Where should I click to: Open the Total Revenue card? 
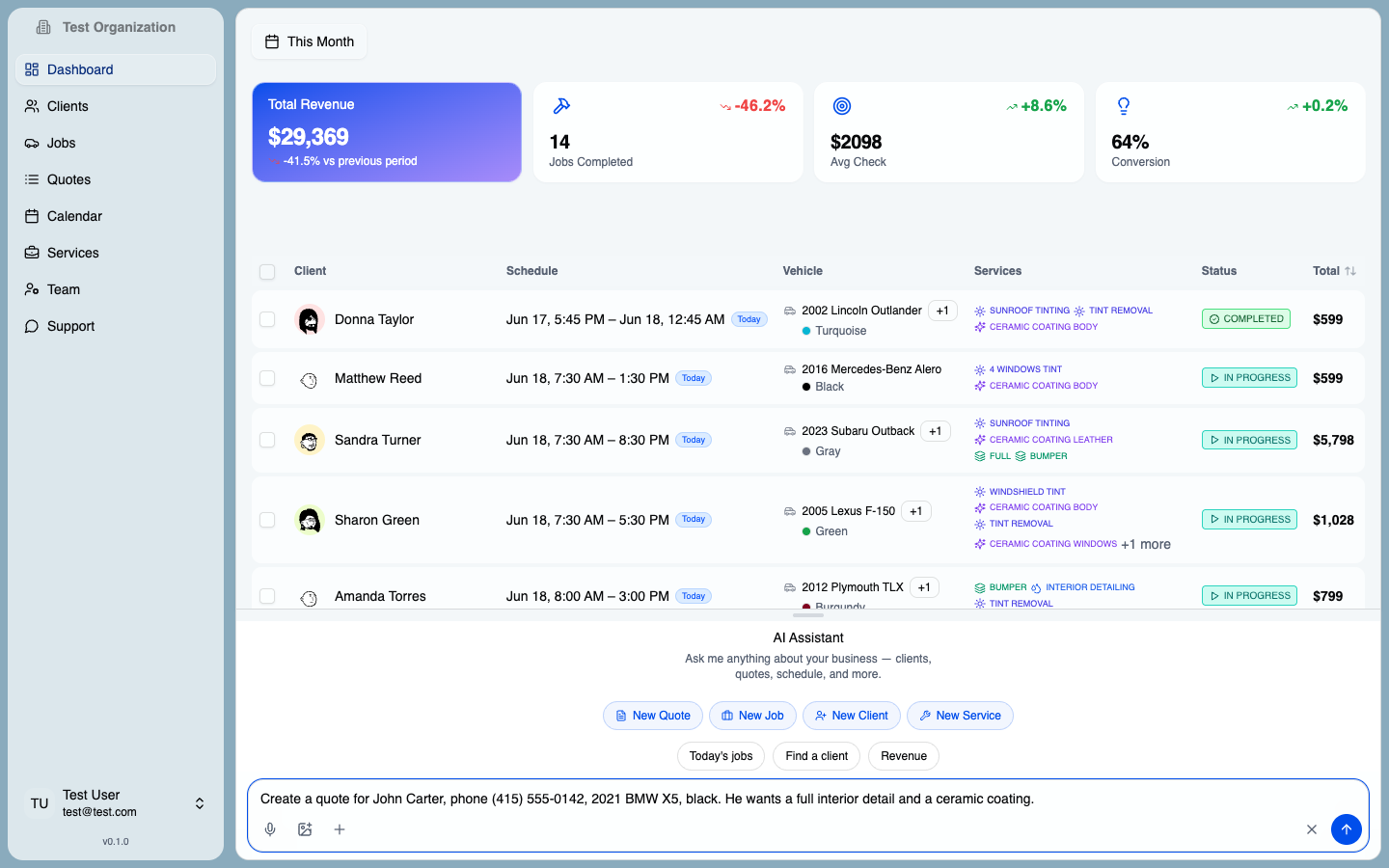(x=387, y=132)
